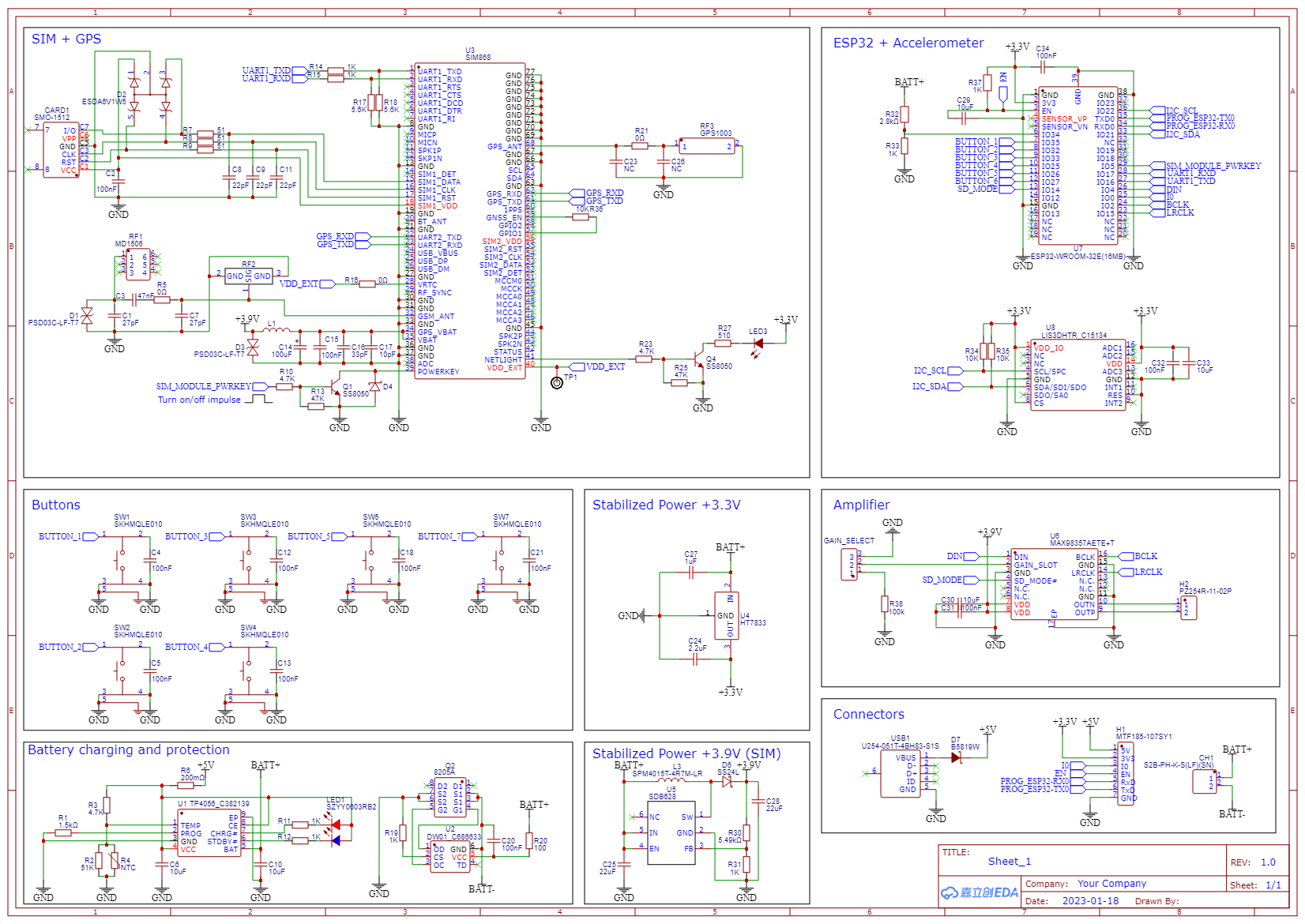The width and height of the screenshot is (1305, 924).
Task: Click the CARD1 SIM card holder
Action: click(61, 150)
